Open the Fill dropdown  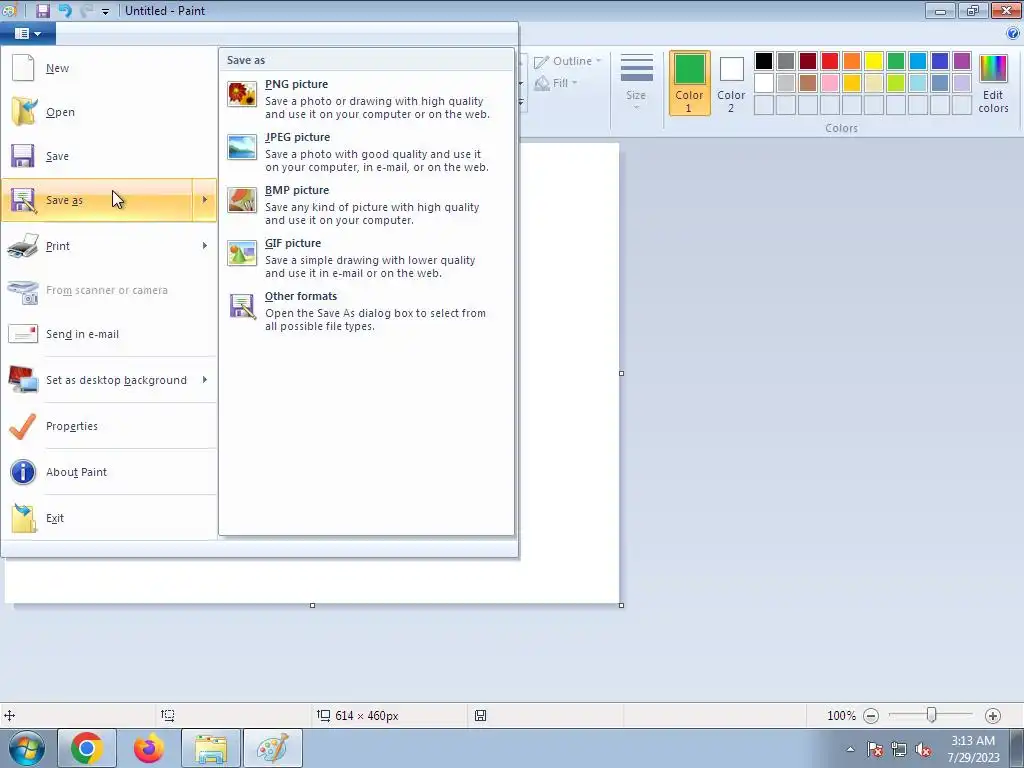556,83
